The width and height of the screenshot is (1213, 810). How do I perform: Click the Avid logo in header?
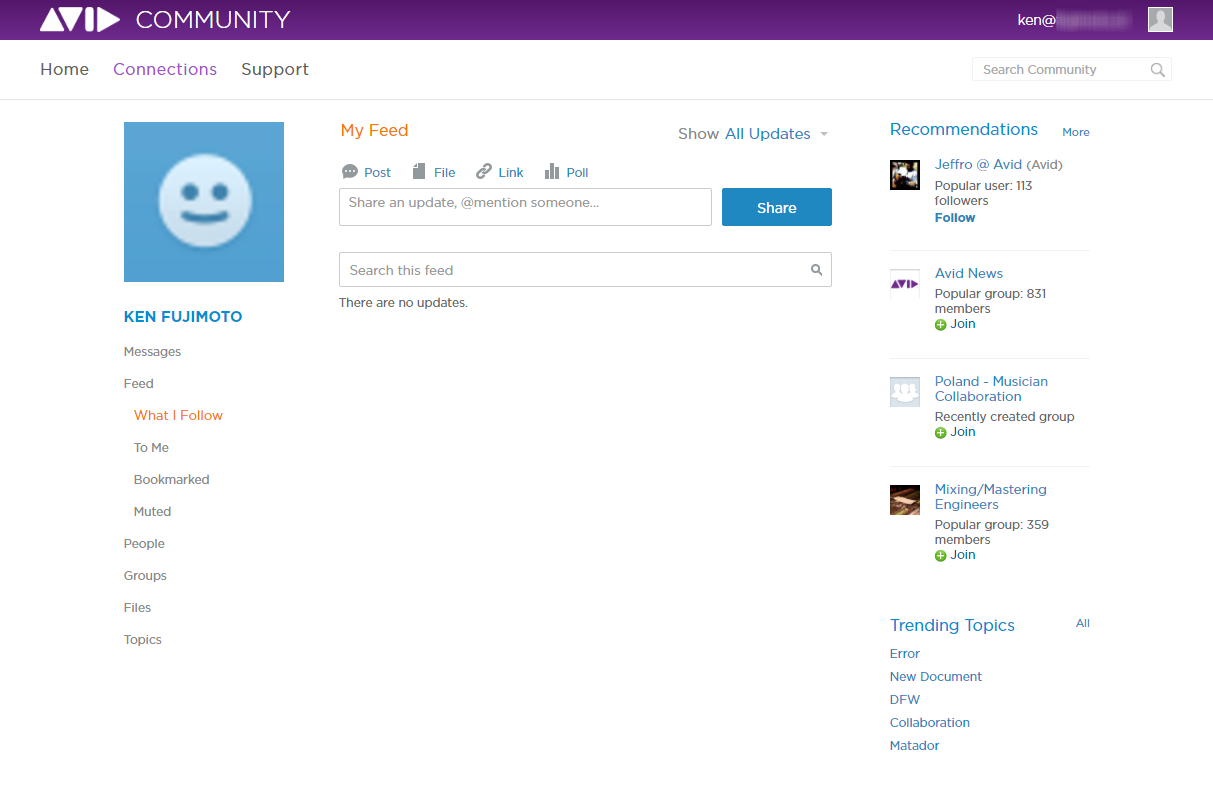click(x=80, y=19)
